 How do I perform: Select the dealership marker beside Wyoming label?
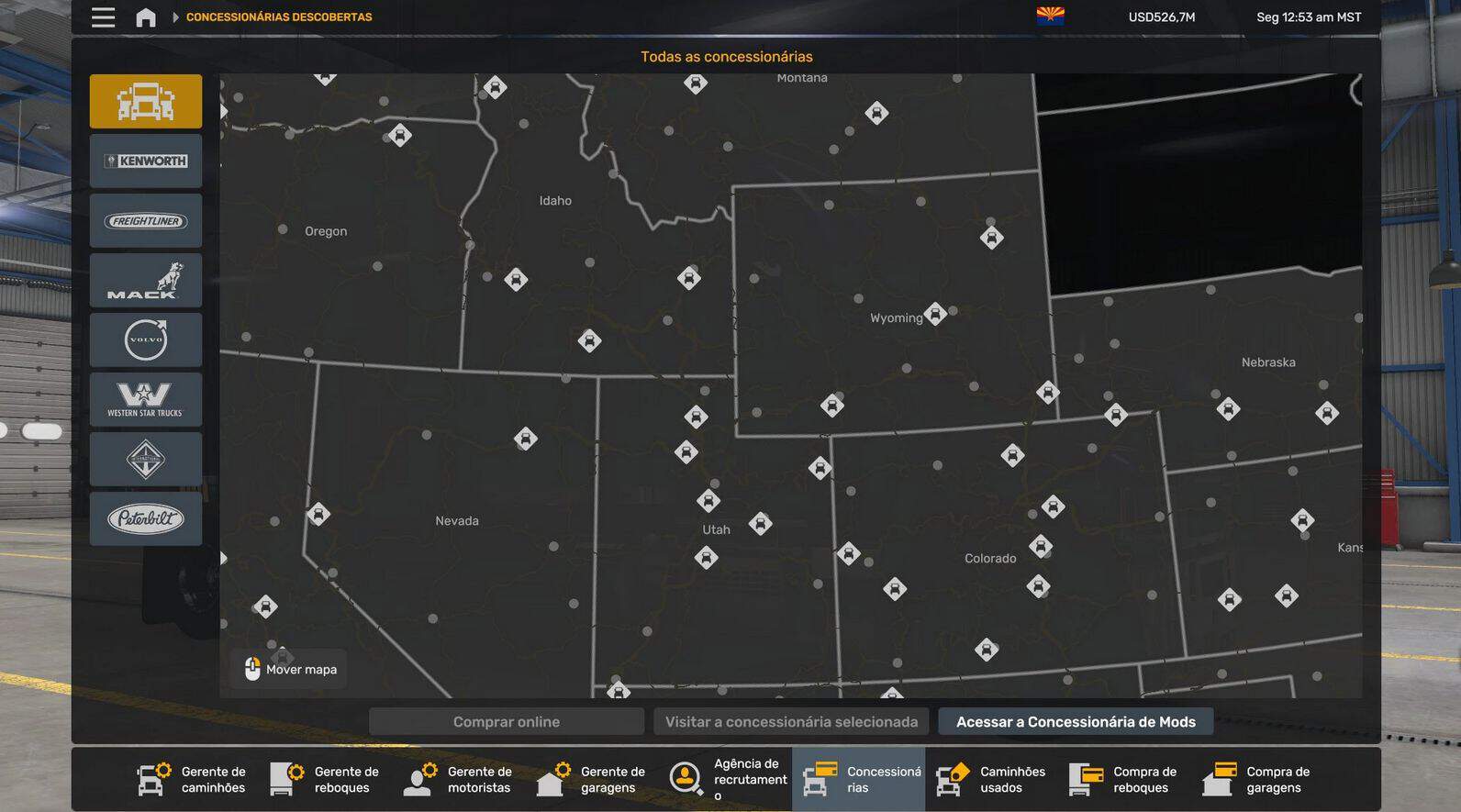(x=935, y=314)
